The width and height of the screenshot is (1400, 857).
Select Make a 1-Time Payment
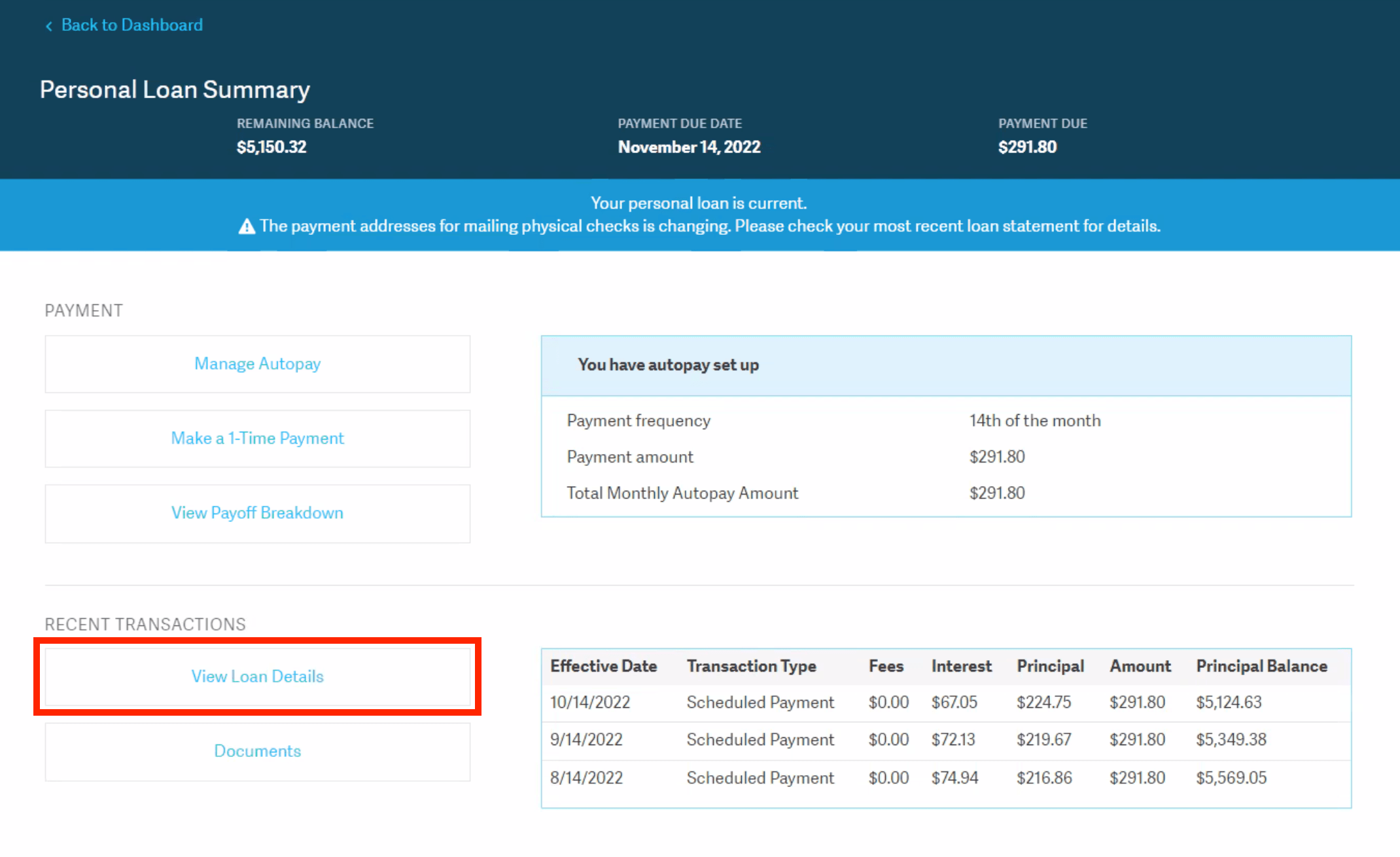point(257,438)
